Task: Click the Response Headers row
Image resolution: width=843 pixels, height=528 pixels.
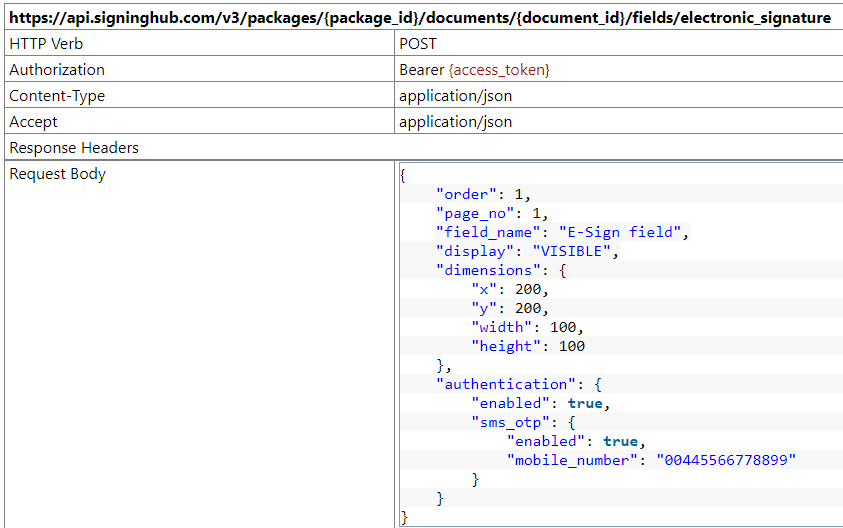Action: (74, 148)
